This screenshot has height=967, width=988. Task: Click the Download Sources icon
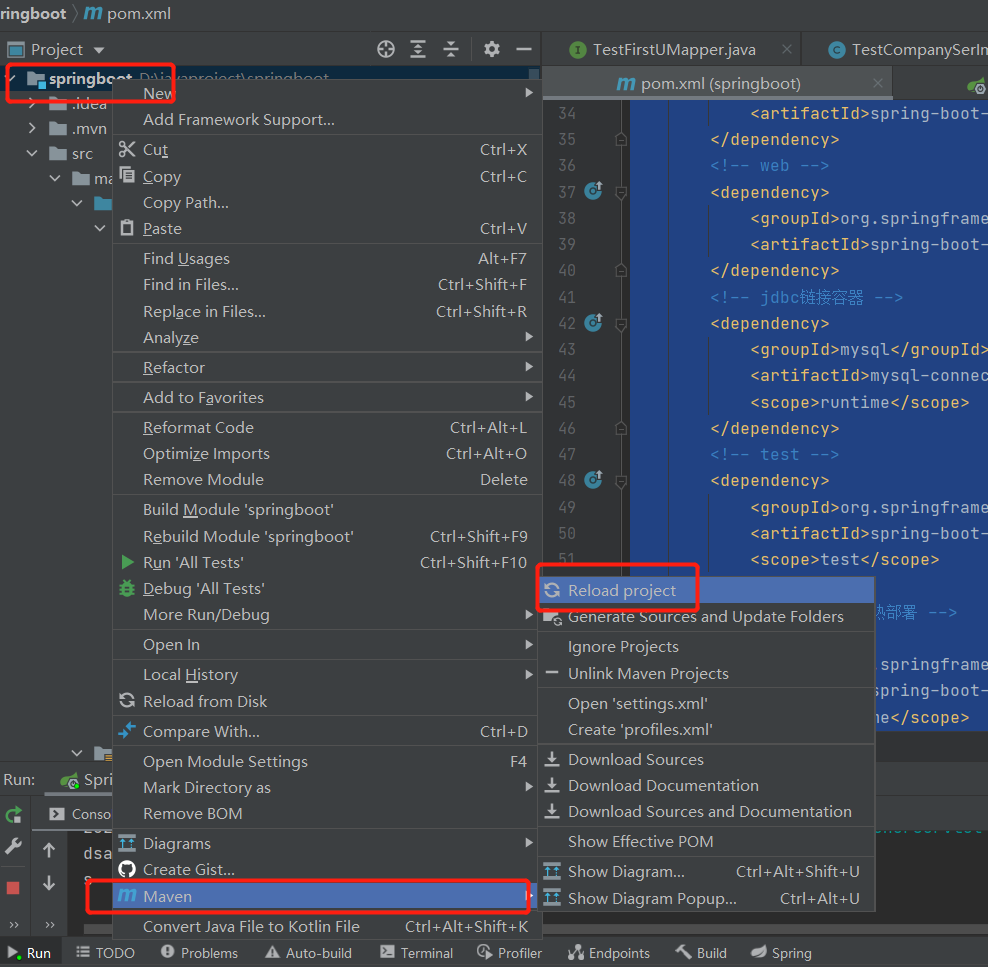(552, 759)
